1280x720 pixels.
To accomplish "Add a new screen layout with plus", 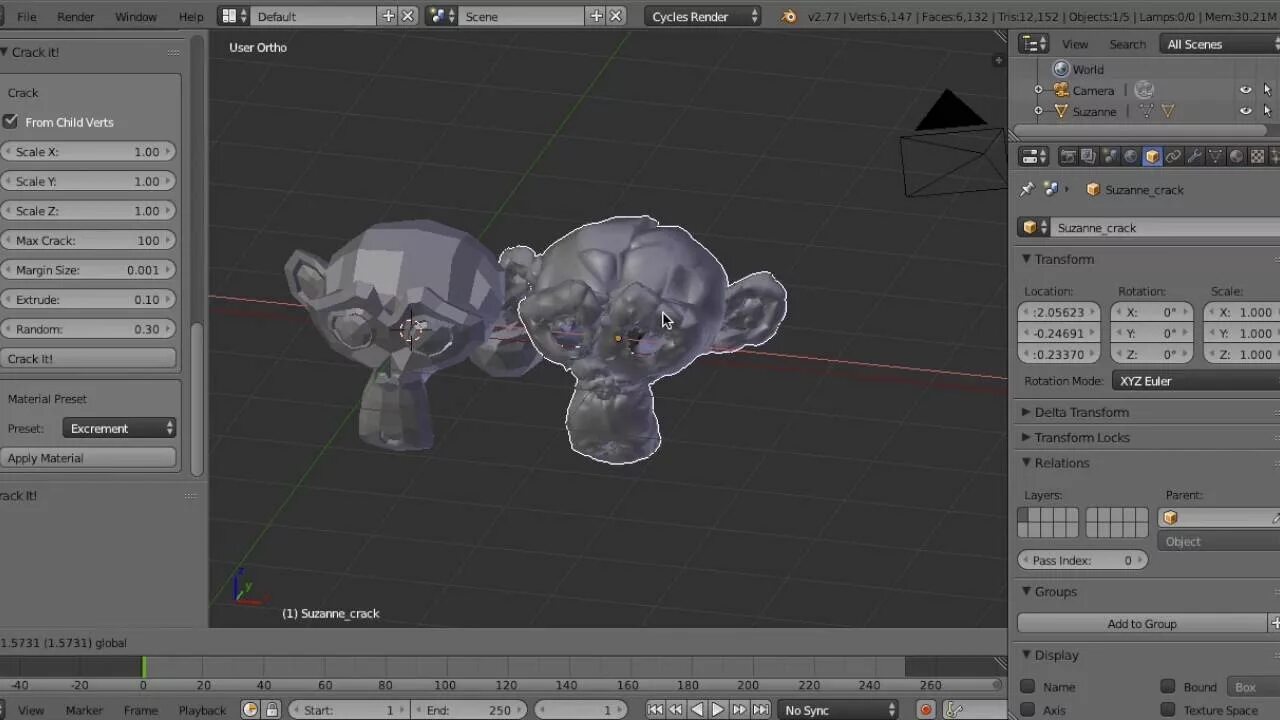I will (x=388, y=16).
